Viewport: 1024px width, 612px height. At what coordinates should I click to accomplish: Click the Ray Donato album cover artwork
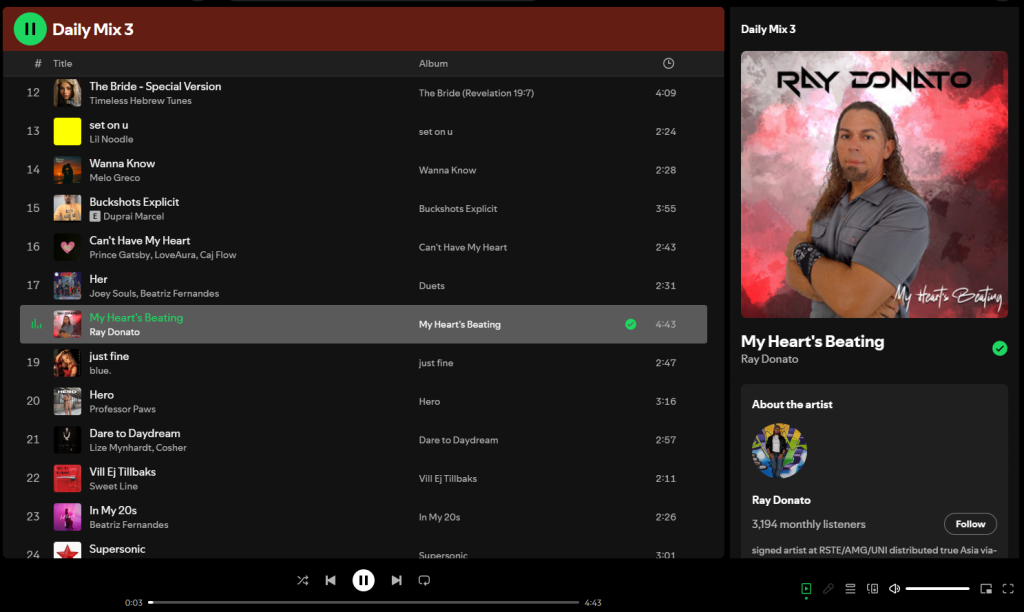pyautogui.click(x=873, y=184)
